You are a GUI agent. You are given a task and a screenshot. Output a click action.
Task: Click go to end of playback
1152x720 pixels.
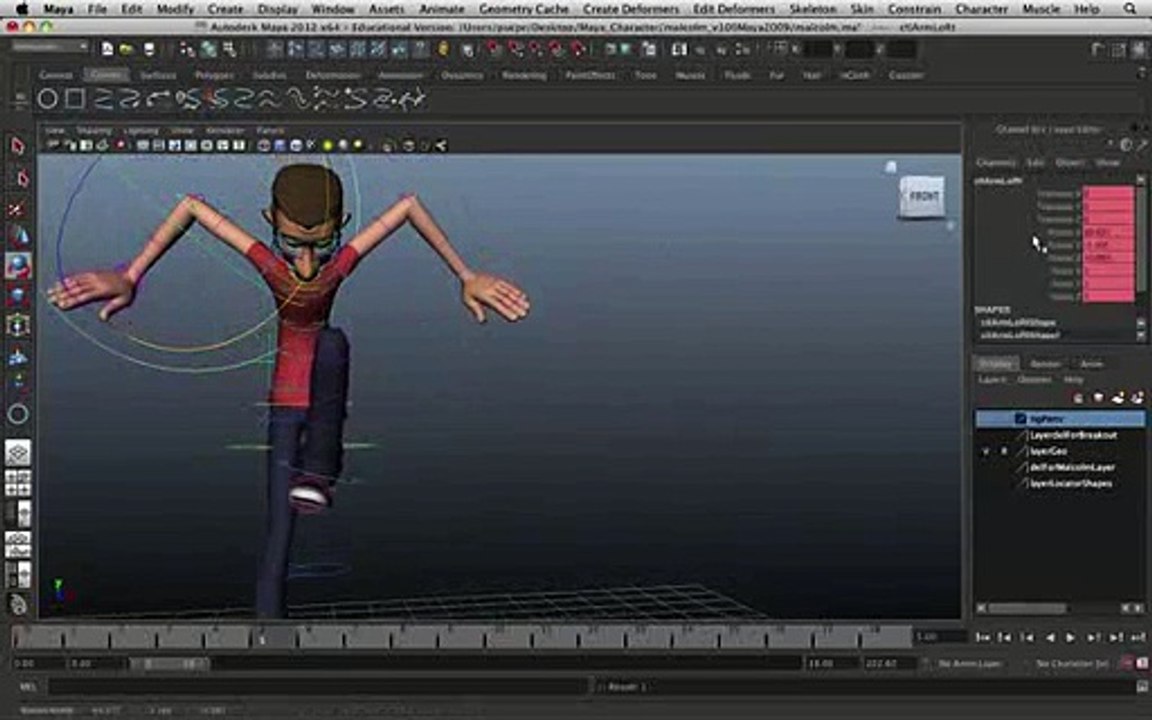(1137, 637)
